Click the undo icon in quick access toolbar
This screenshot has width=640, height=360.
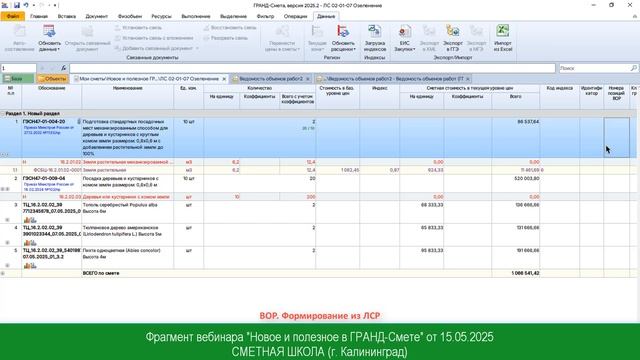pyautogui.click(x=26, y=5)
